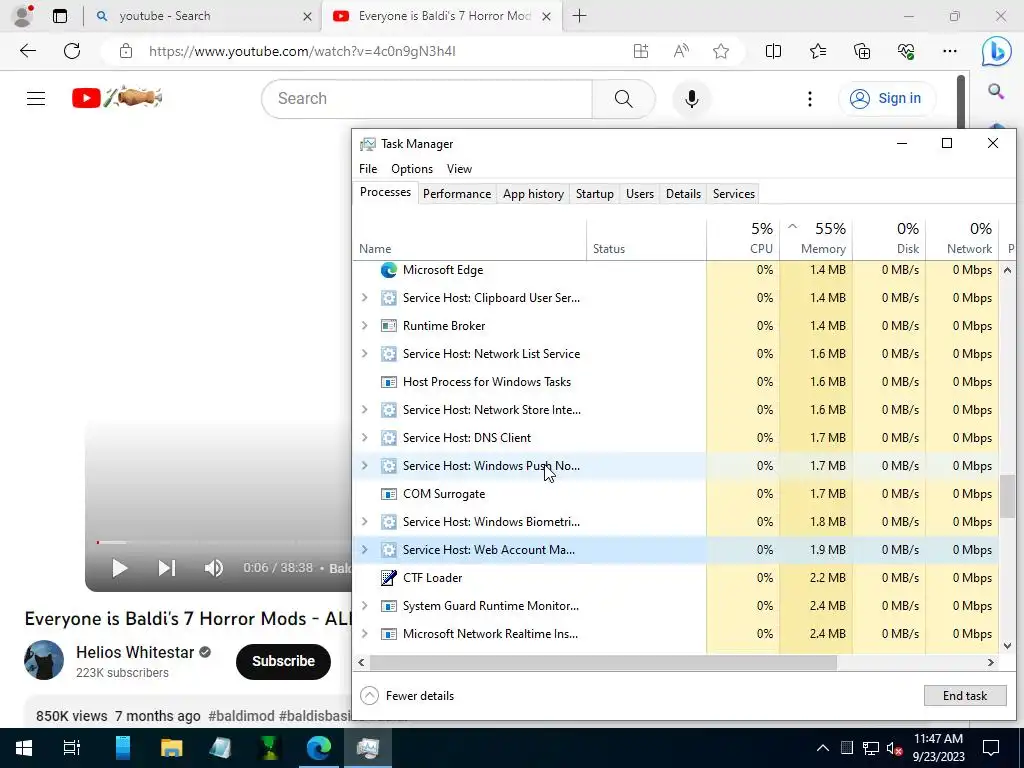Open Edge tab actions menu icon
The width and height of the screenshot is (1024, 768).
[x=60, y=16]
